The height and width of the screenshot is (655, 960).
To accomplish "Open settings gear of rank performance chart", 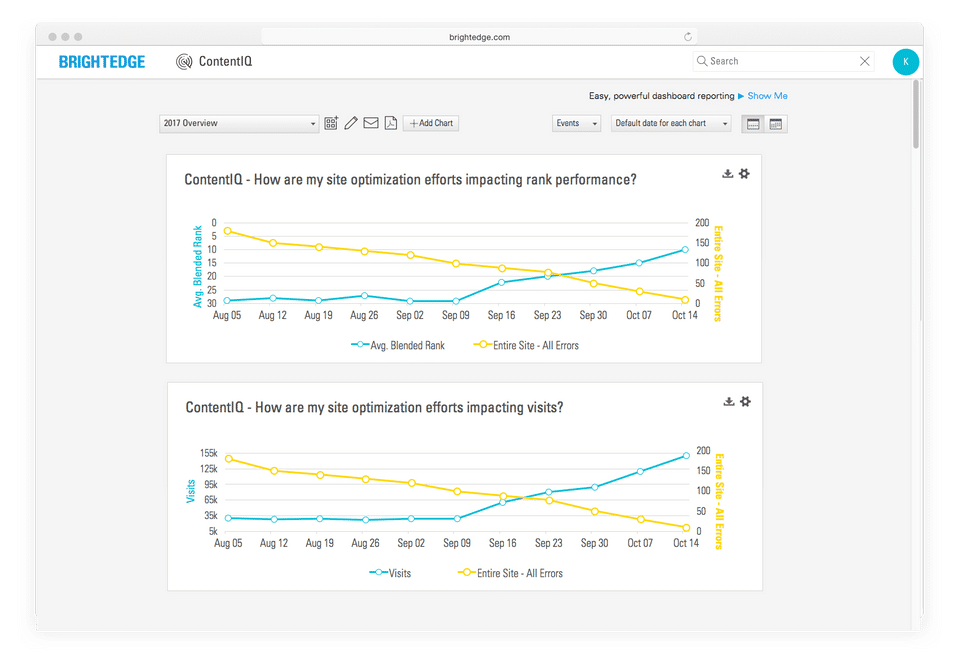I will 744,174.
